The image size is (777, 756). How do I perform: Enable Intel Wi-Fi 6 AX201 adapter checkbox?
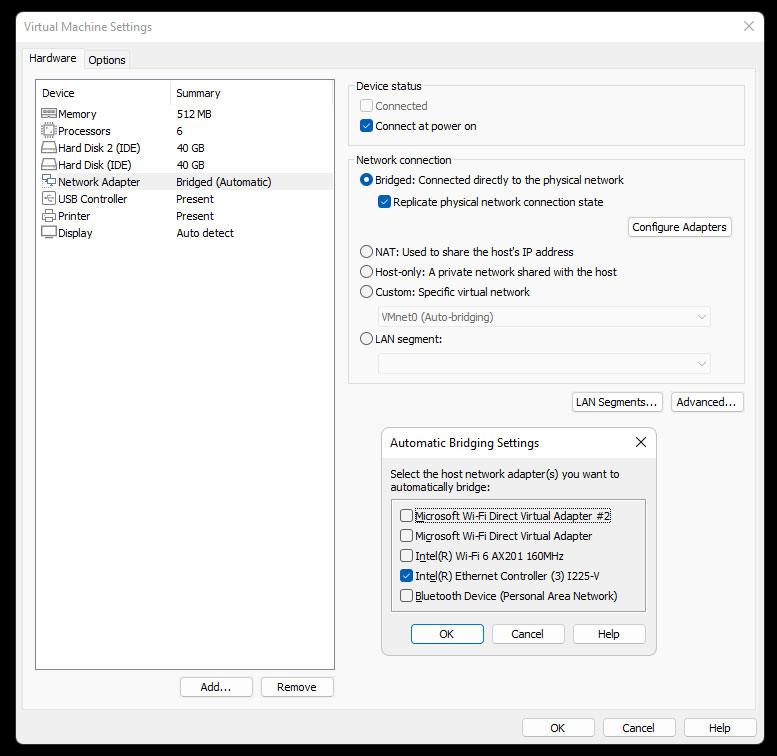click(x=406, y=556)
